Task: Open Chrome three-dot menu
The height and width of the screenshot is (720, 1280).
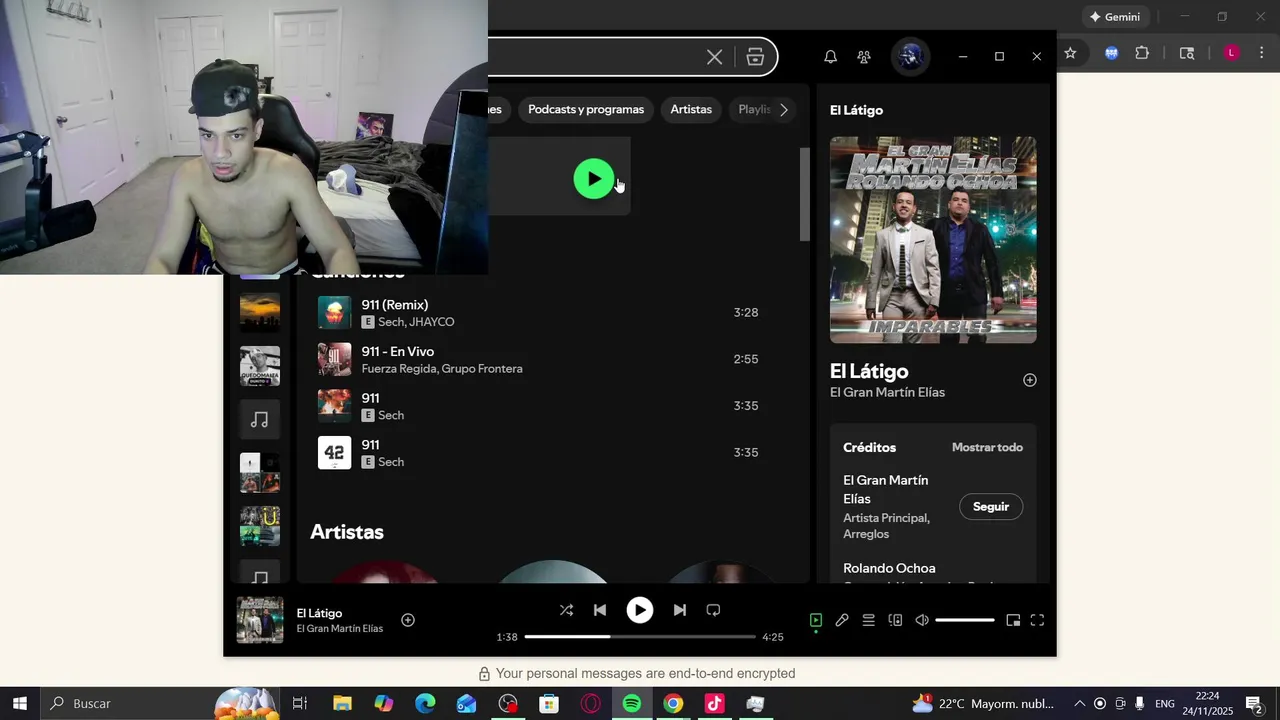Action: tap(1263, 53)
